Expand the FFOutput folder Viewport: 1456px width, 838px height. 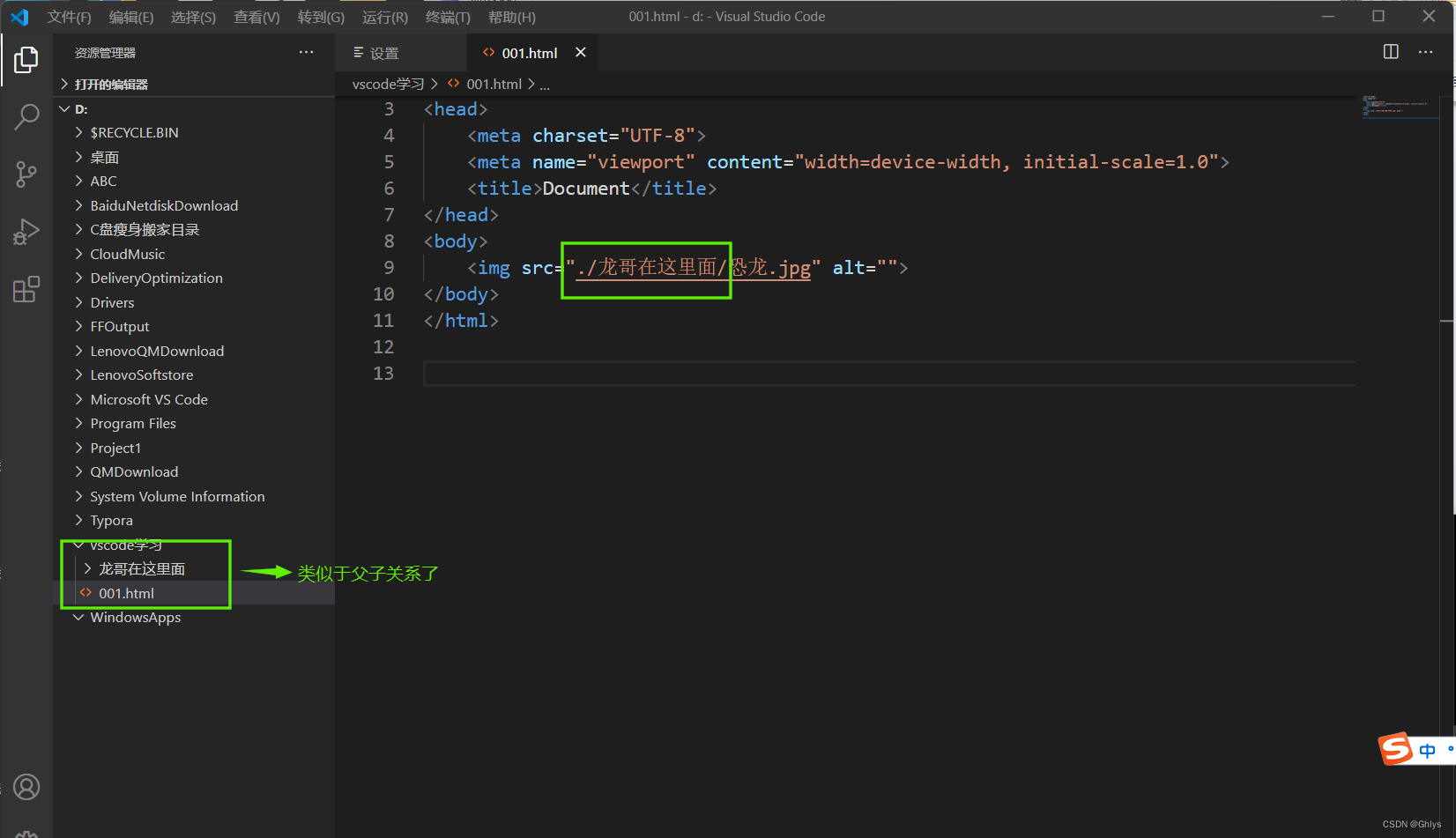coord(194,326)
